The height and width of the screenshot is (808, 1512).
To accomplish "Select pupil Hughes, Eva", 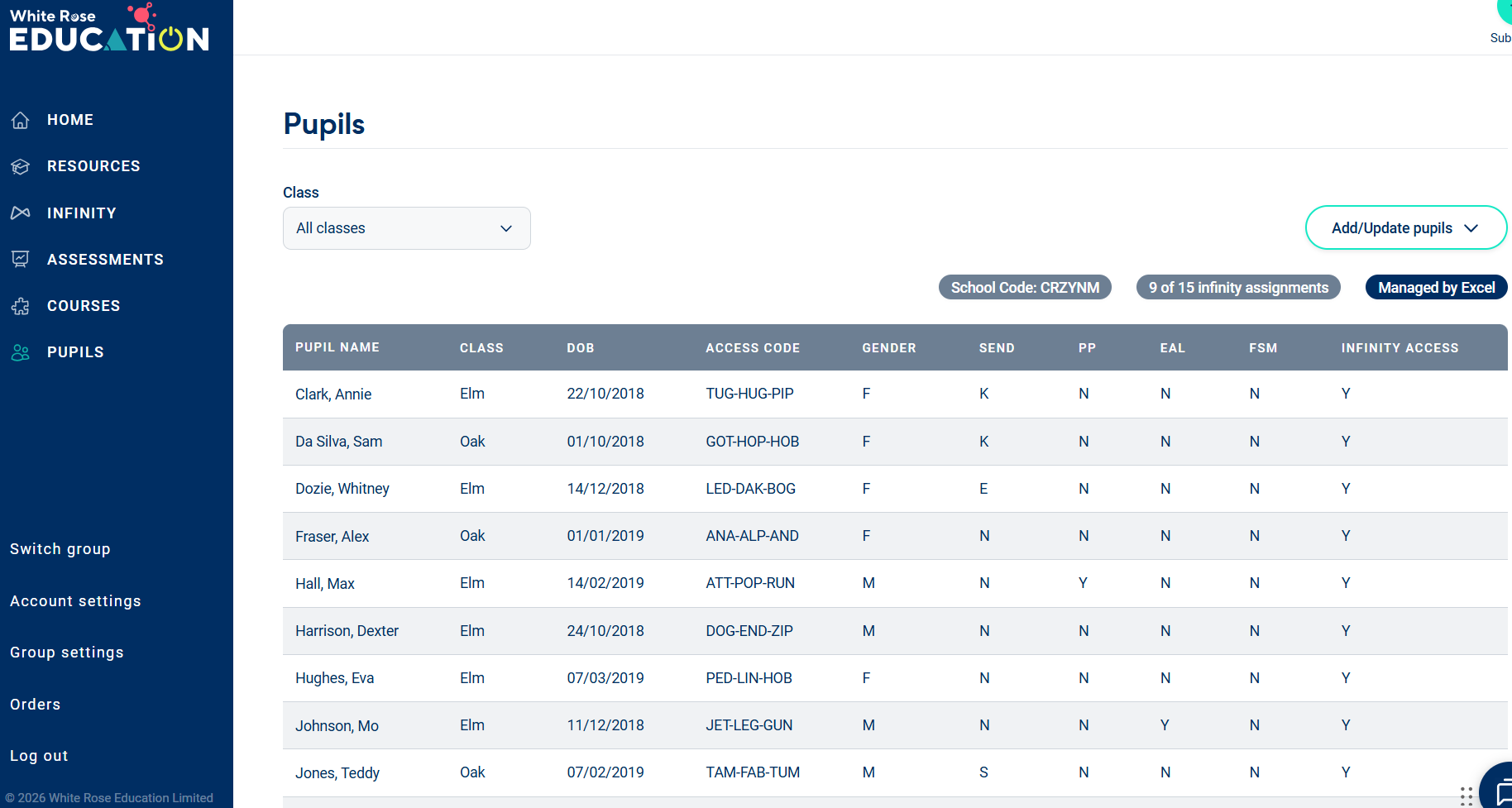I will click(335, 678).
